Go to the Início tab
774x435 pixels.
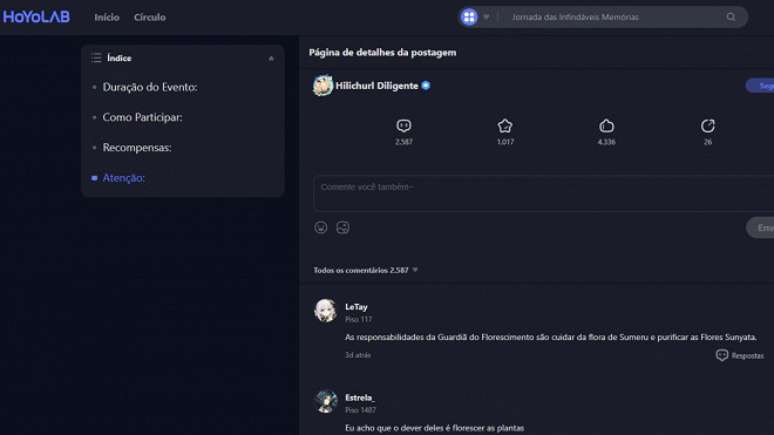107,17
